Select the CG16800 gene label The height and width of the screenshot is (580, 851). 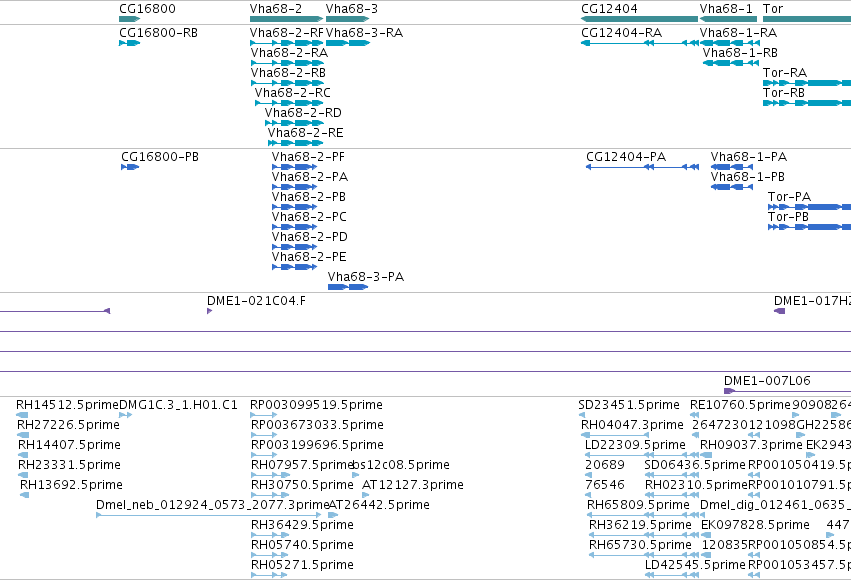tap(147, 9)
